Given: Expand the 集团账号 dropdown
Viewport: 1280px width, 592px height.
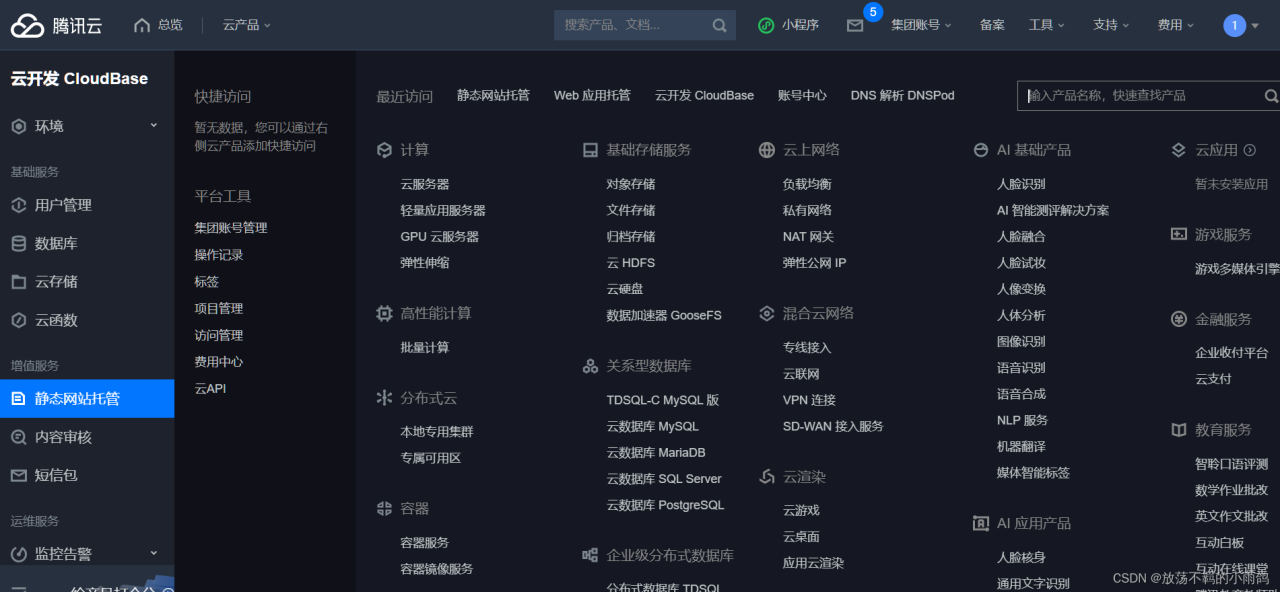Looking at the screenshot, I should [921, 25].
